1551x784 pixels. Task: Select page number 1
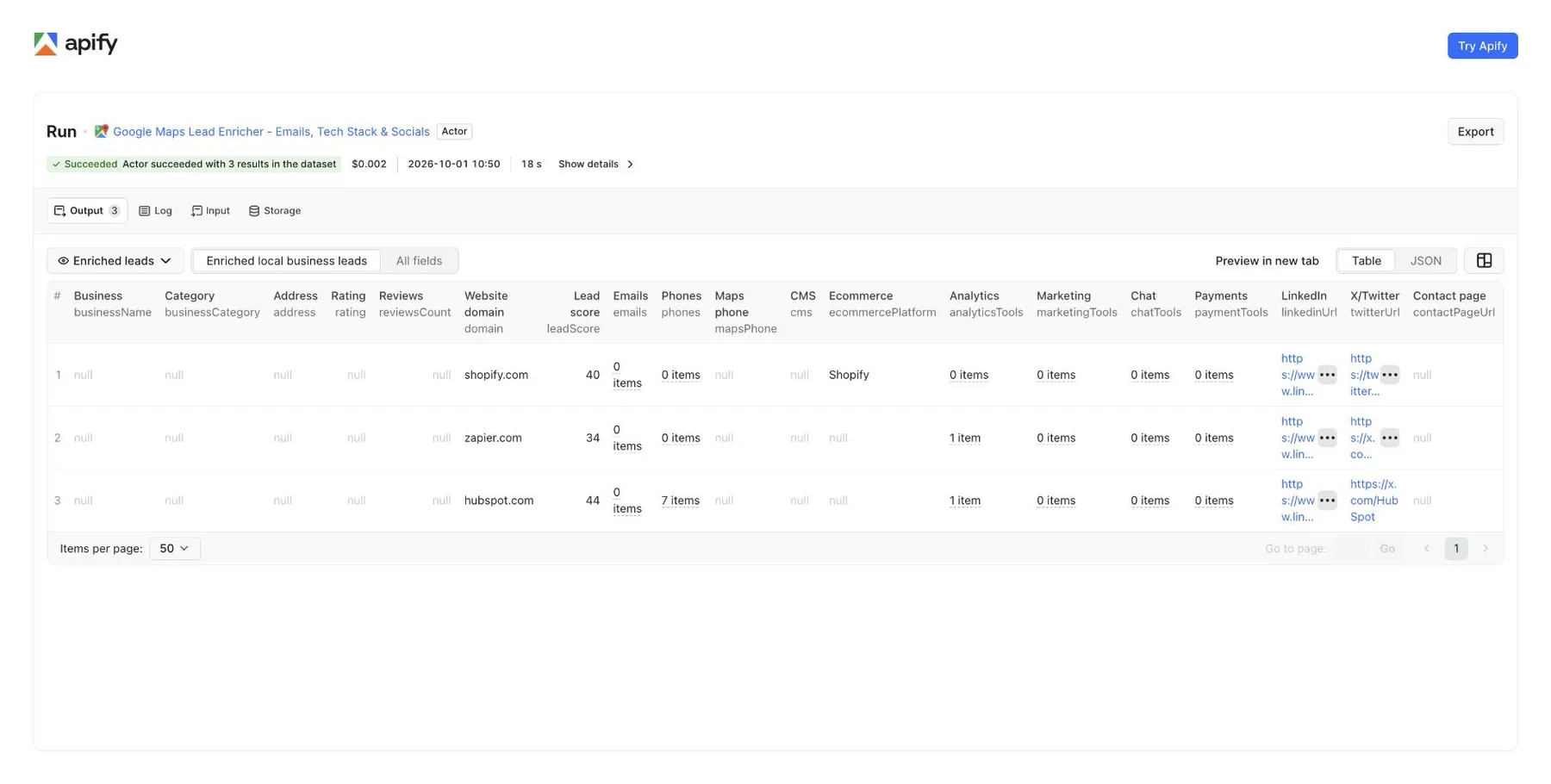click(x=1456, y=548)
